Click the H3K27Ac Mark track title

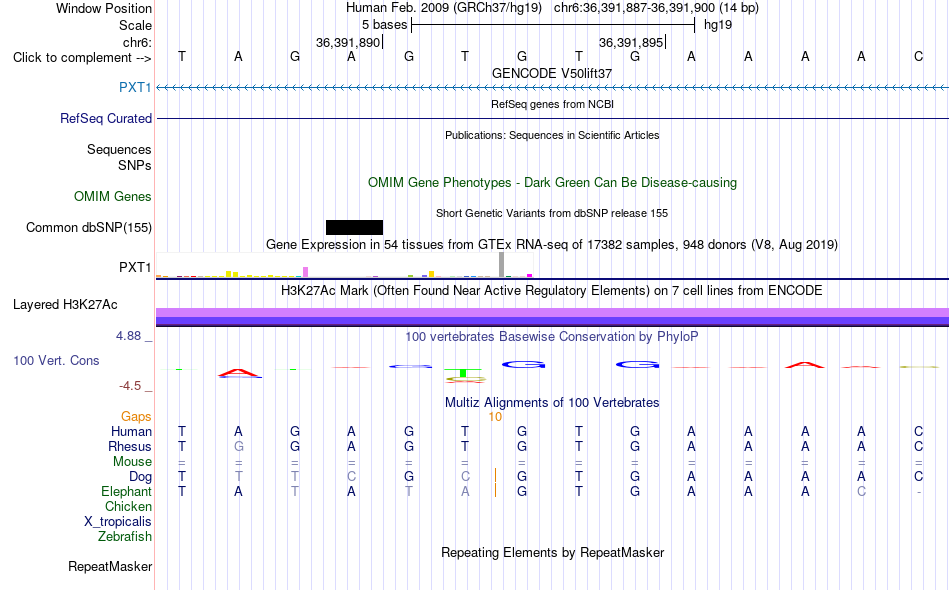pos(552,291)
